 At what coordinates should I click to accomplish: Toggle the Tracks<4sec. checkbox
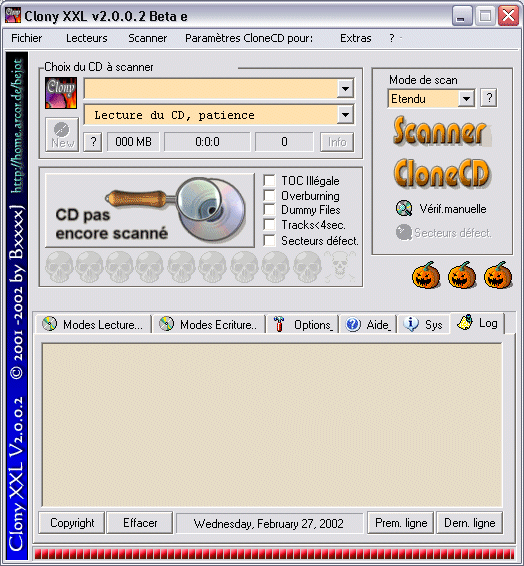[x=269, y=225]
